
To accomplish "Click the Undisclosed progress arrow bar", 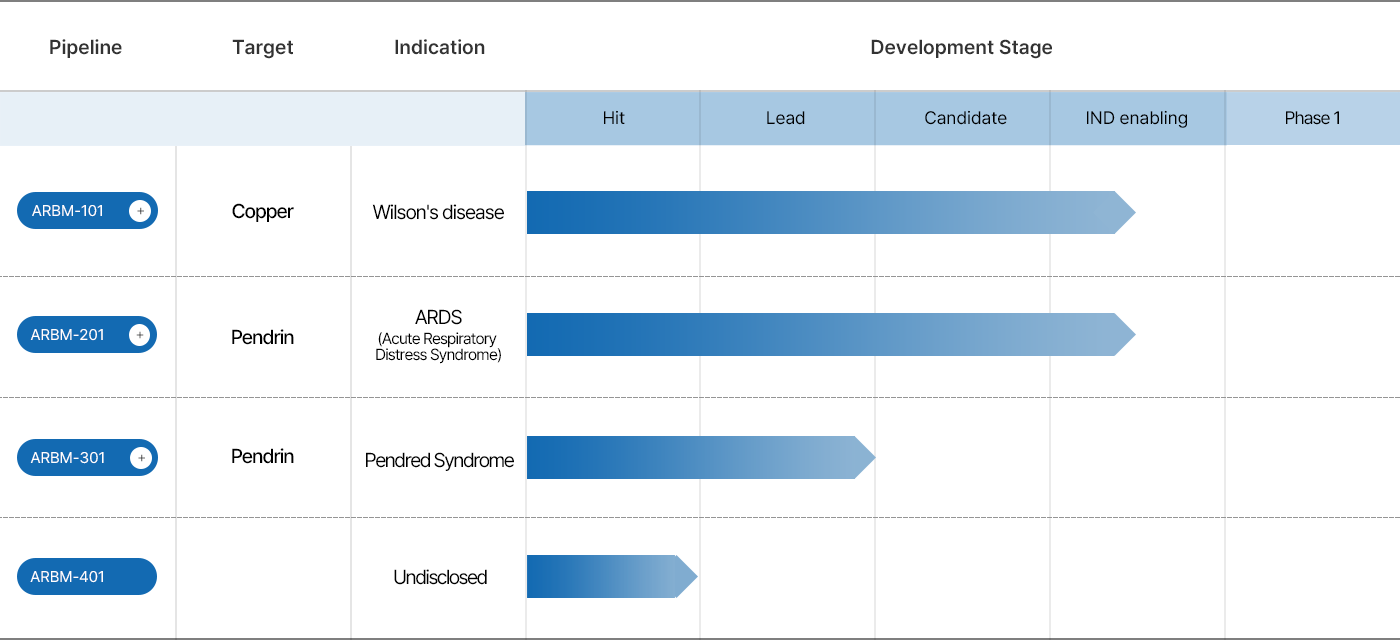I will 607,577.
